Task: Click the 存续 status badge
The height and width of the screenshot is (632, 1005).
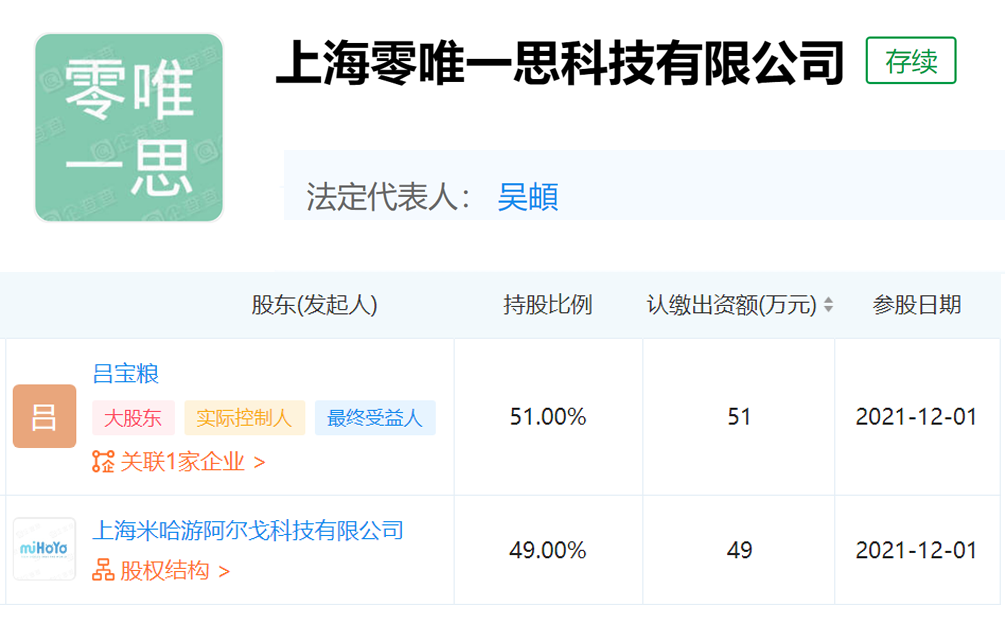Action: pyautogui.click(x=911, y=61)
